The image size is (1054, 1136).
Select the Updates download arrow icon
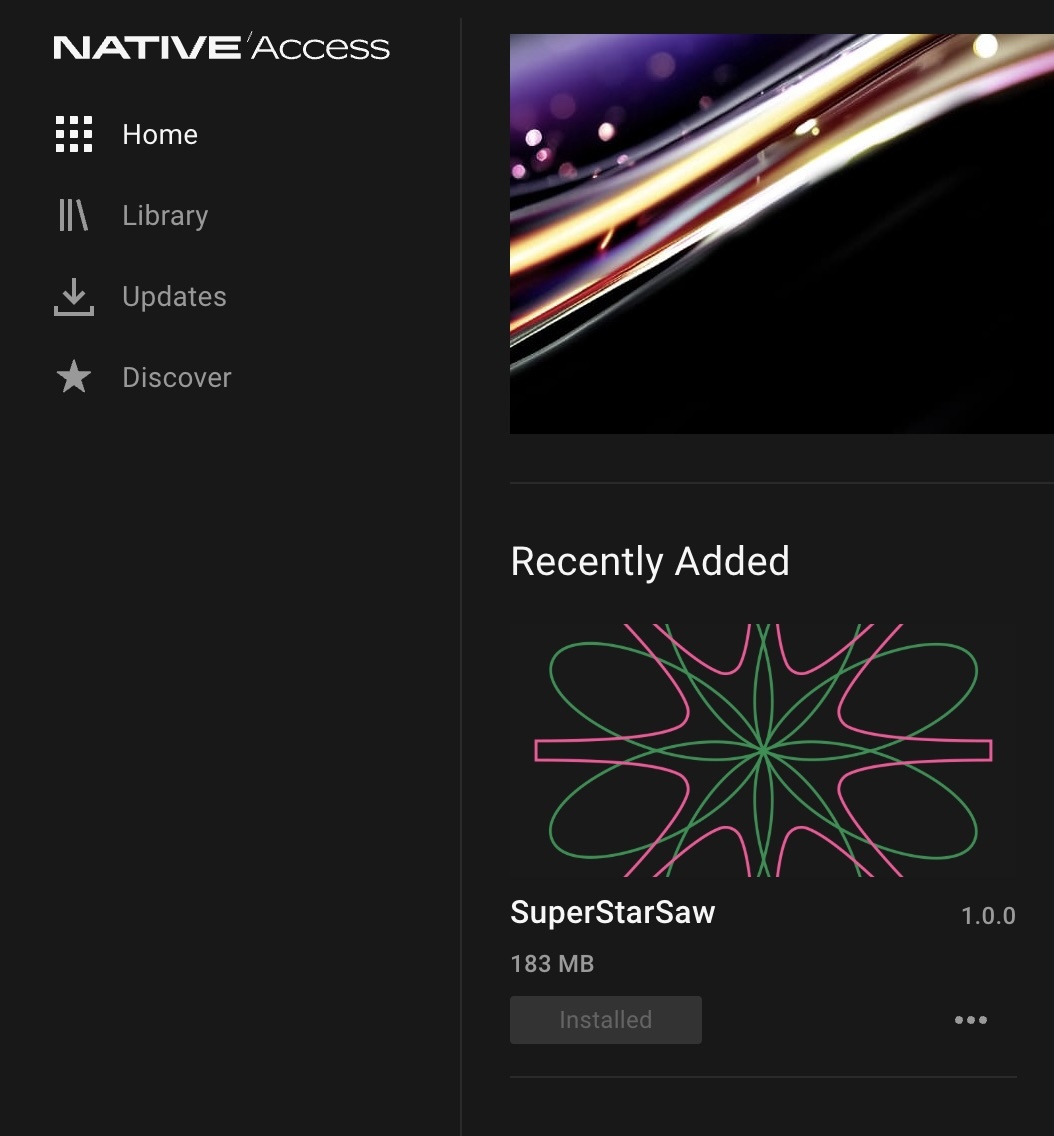(74, 296)
